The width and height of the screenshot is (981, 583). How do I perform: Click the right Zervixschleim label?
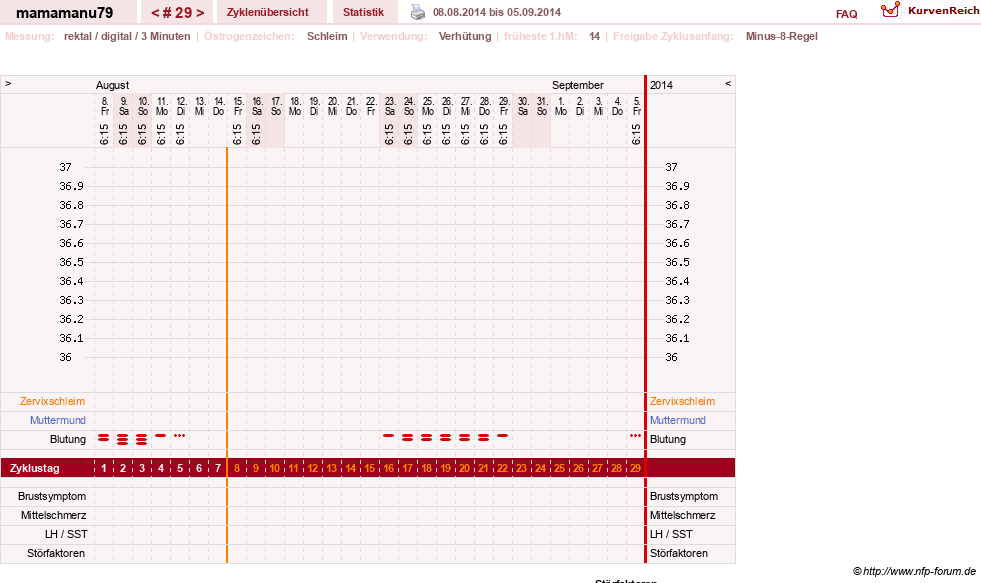pyautogui.click(x=682, y=402)
